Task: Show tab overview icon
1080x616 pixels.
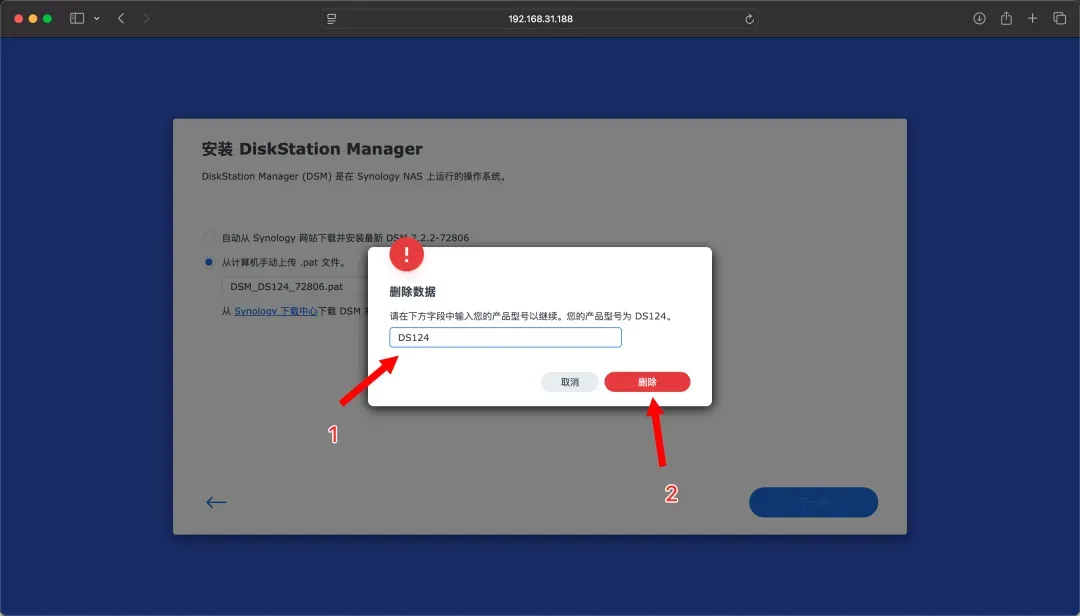Action: coord(1059,19)
